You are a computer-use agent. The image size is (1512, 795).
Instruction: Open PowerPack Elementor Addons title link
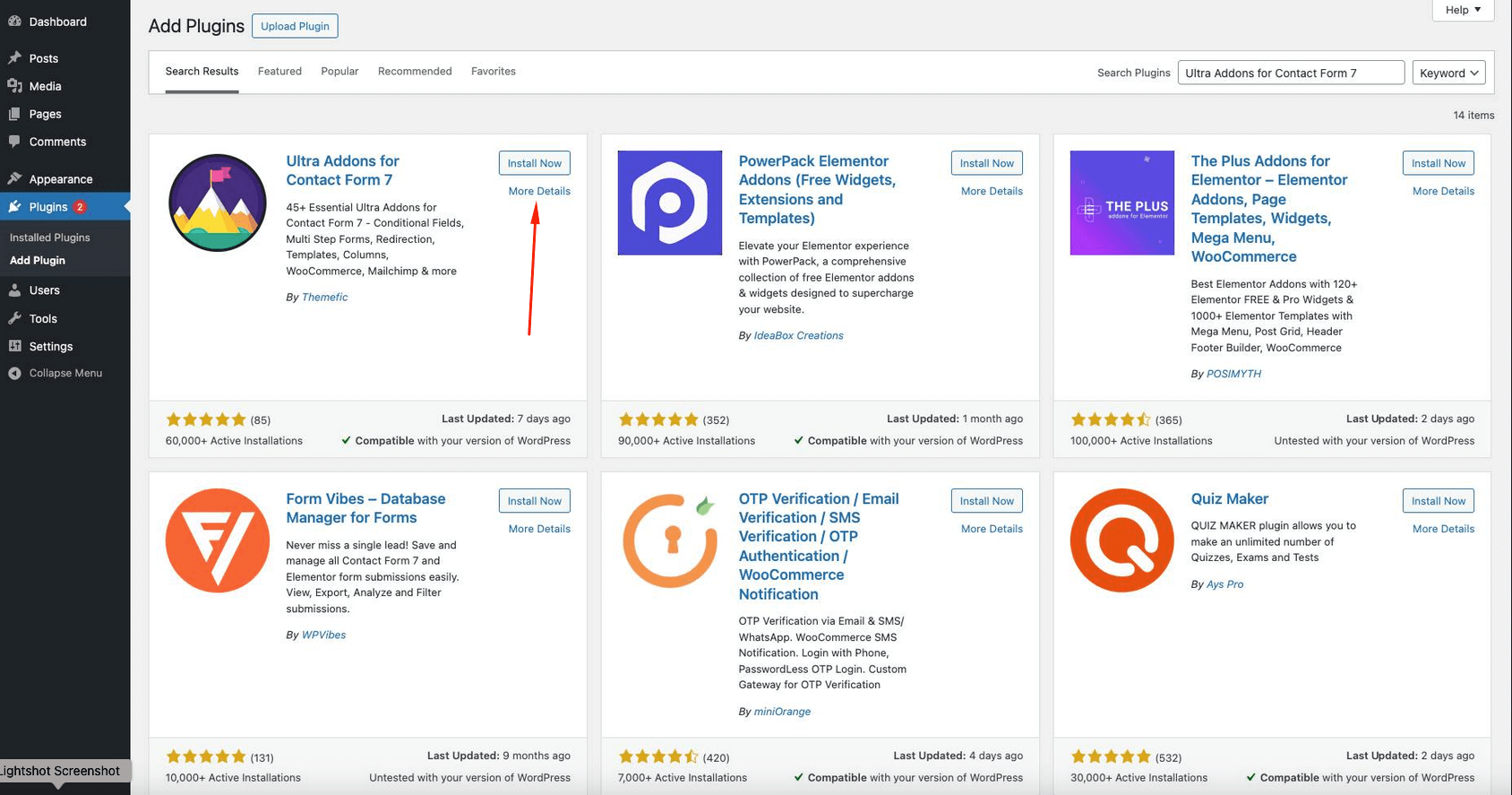pos(817,189)
